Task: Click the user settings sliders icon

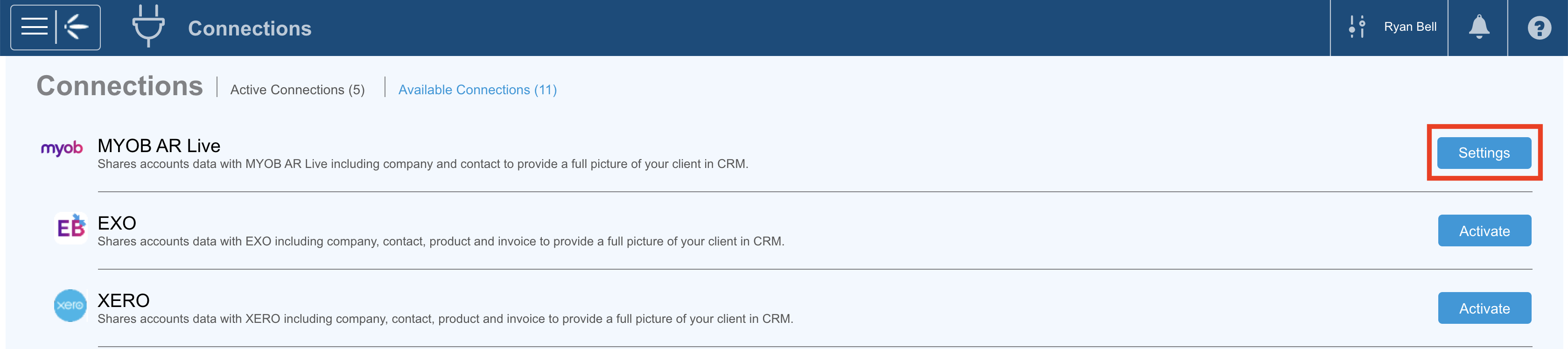Action: pyautogui.click(x=1357, y=28)
